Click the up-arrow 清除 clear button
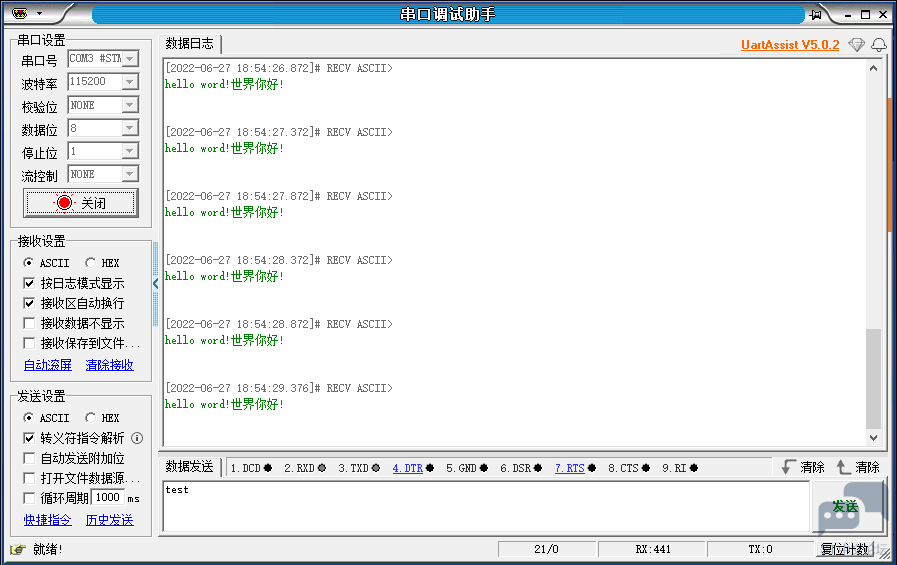 click(x=858, y=467)
